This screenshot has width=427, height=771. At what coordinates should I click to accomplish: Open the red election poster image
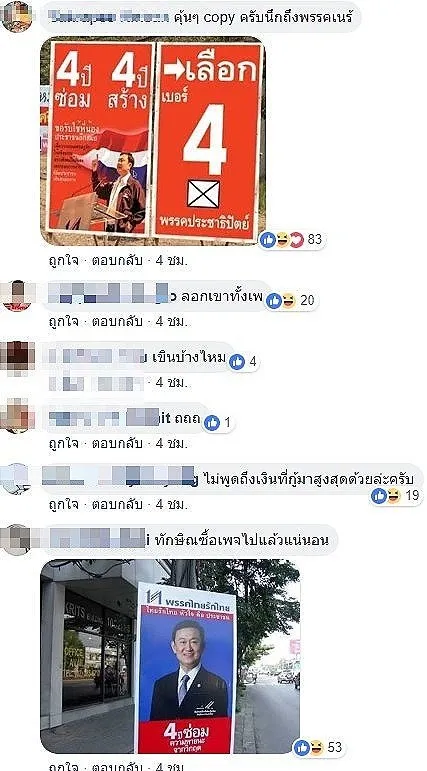(153, 141)
